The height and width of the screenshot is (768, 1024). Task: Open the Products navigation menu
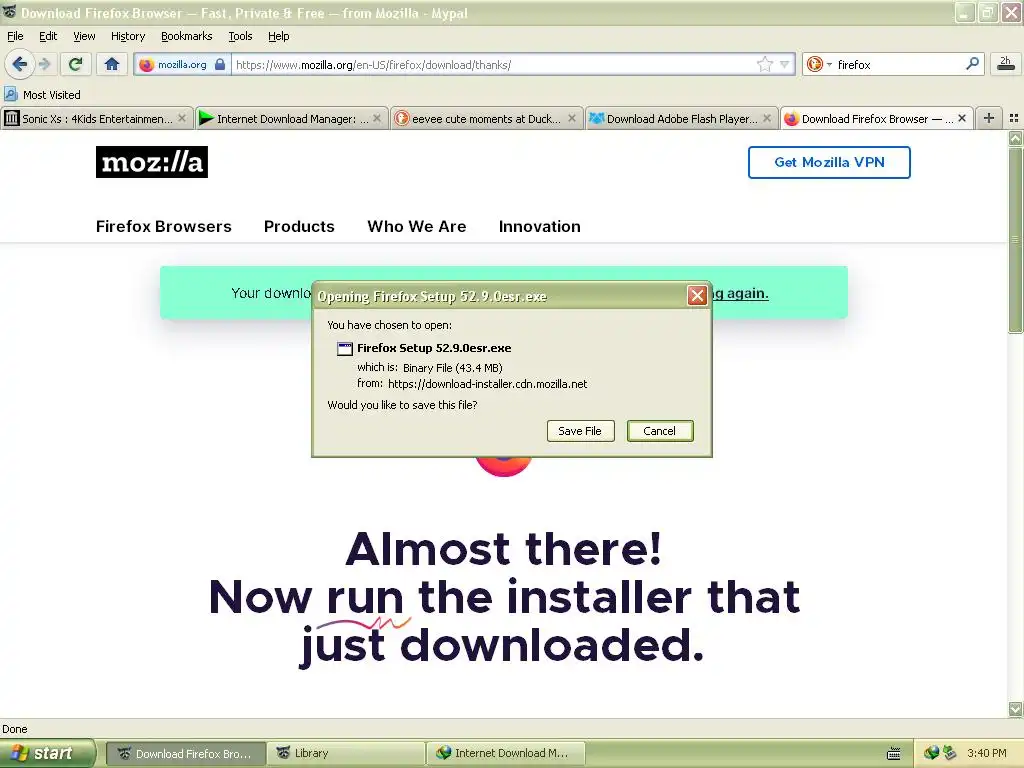click(x=299, y=227)
